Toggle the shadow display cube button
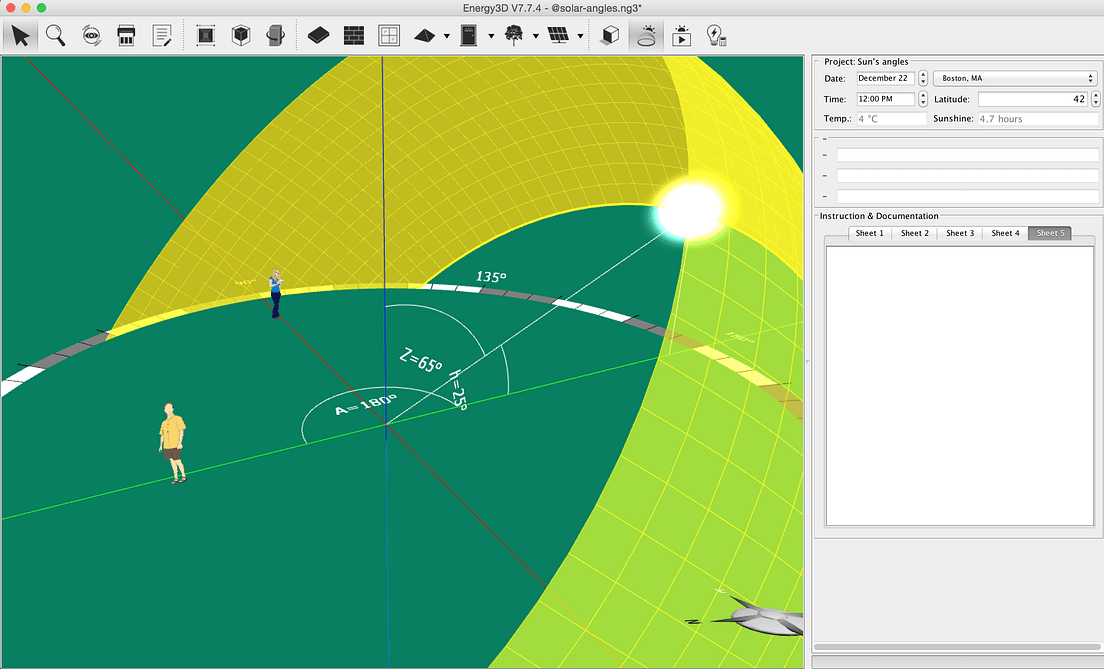Viewport: 1104px width, 669px height. click(609, 36)
